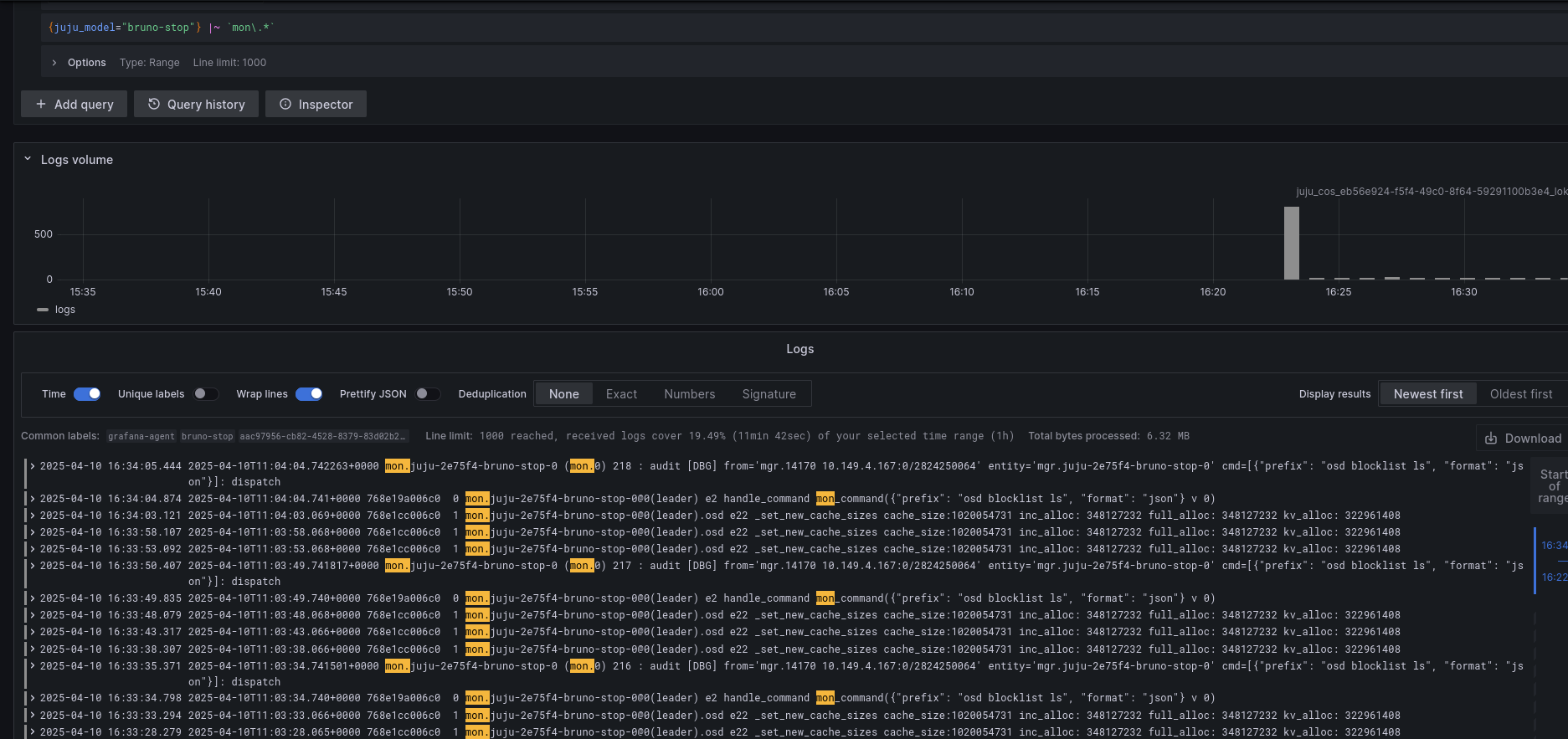Choose Numbers deduplication option
Screen dimensions: 1568x739
(x=689, y=394)
